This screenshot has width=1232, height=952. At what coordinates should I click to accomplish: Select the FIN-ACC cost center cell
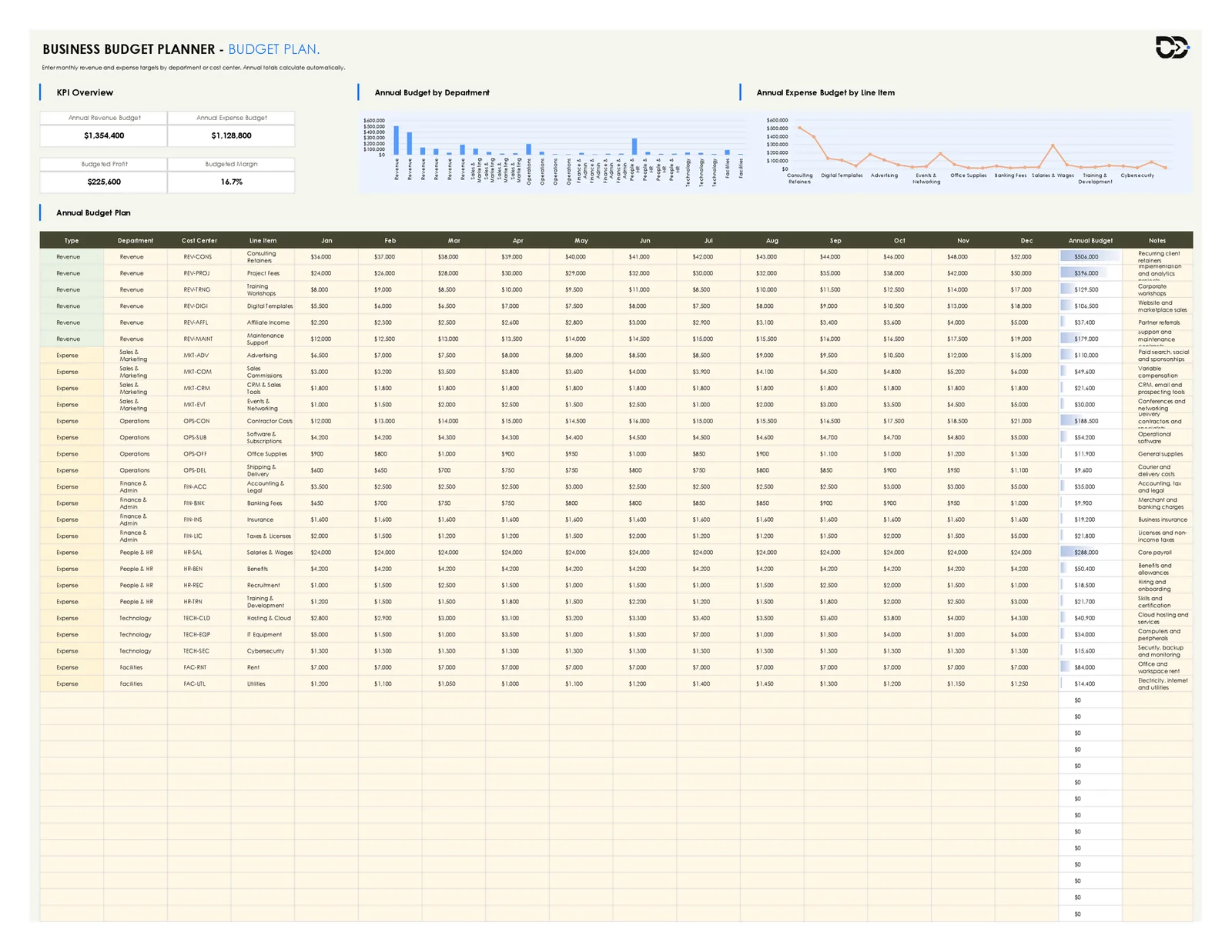click(199, 486)
